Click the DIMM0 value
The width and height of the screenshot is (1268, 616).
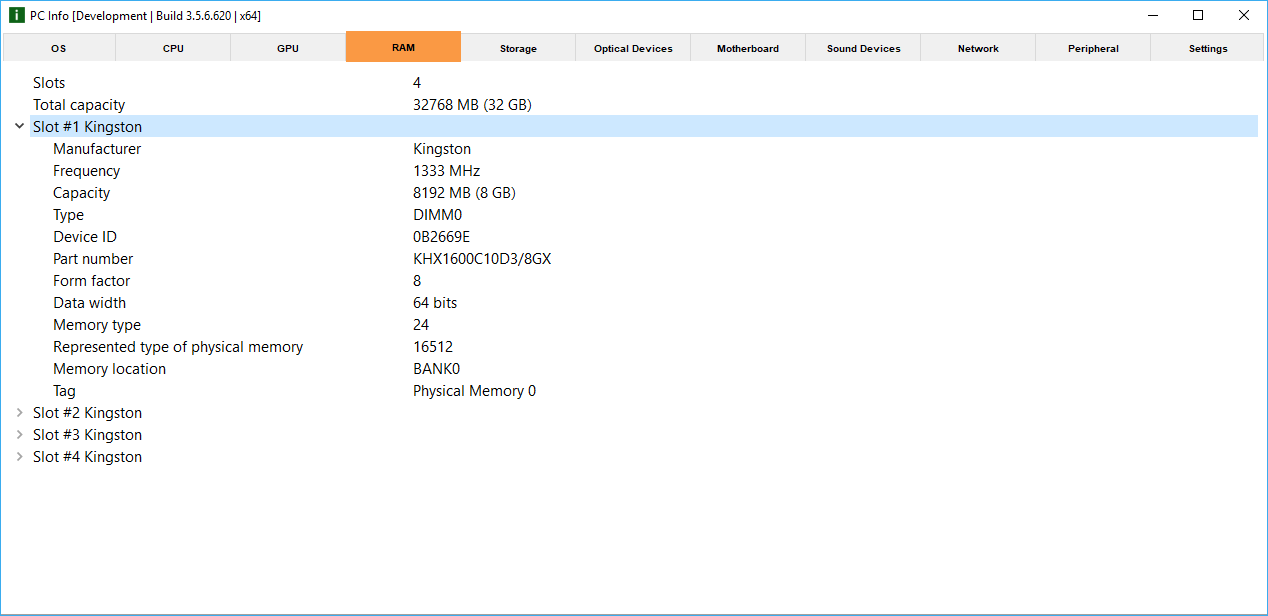click(x=438, y=215)
